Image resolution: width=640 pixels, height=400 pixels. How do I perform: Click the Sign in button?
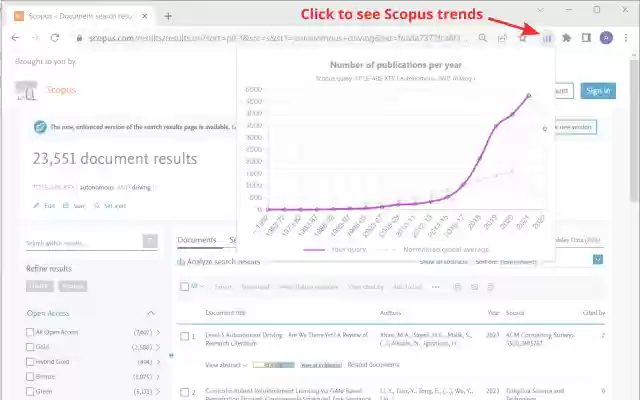tap(598, 91)
